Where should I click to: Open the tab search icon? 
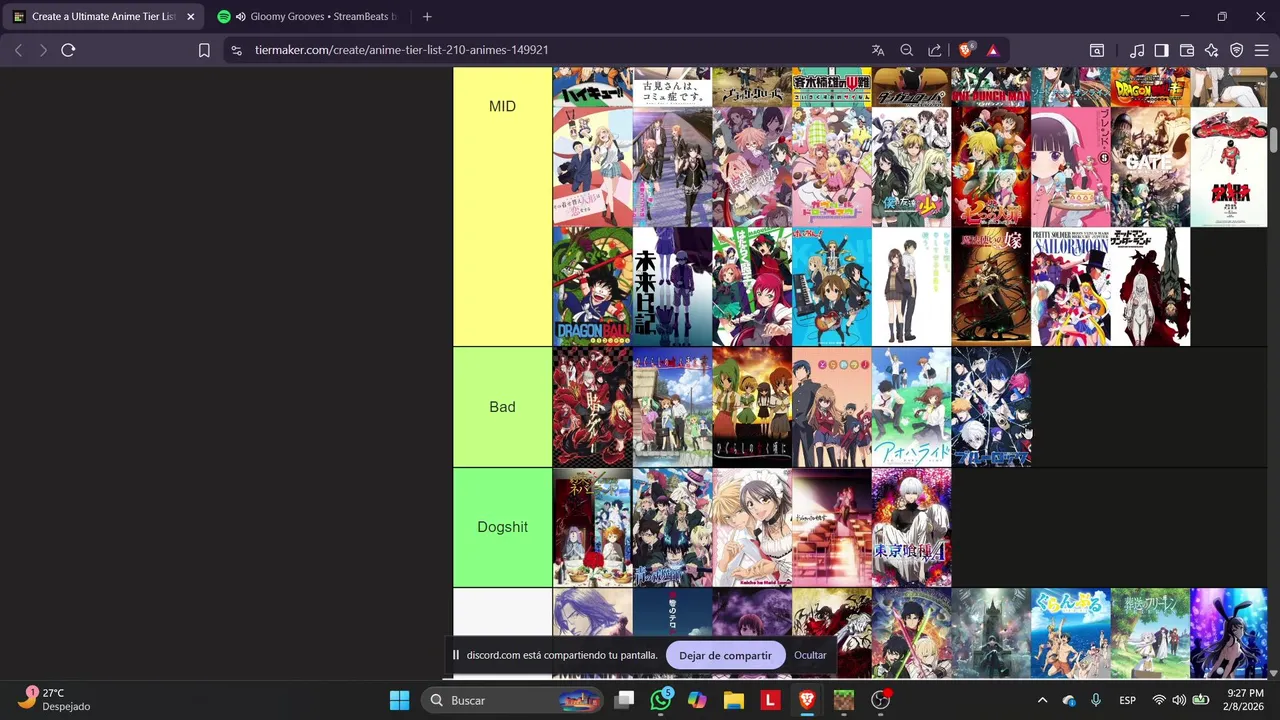coord(1097,50)
